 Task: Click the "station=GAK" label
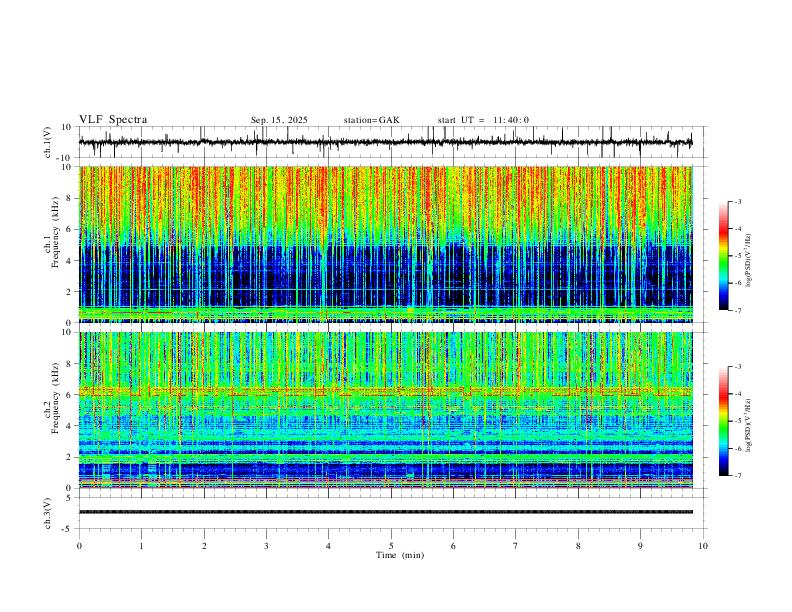371,120
